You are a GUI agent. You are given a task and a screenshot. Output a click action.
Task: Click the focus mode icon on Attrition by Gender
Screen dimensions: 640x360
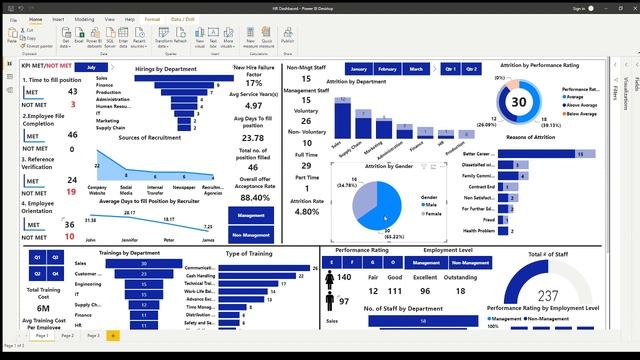coord(433,166)
